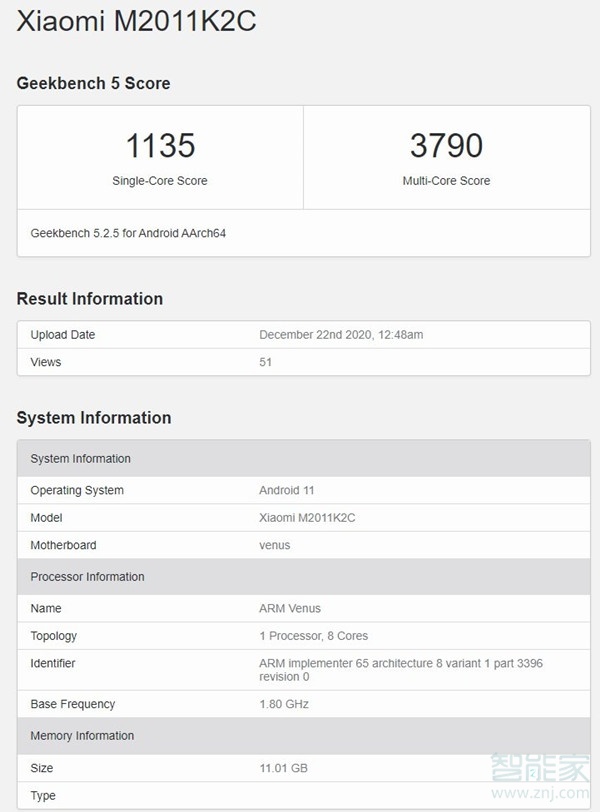Screen dimensions: 600x812
Task: Click the Xiaomi M2011K2C page title
Action: [136, 21]
